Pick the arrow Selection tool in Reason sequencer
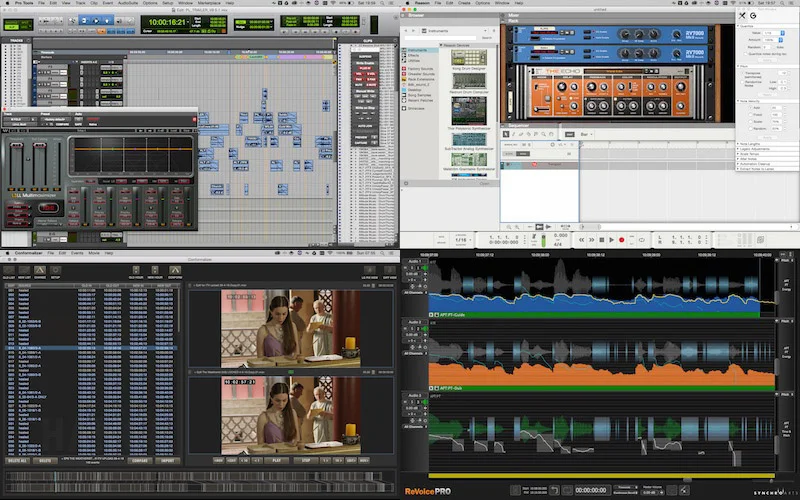Screen dimensions: 800x500 point(506,134)
